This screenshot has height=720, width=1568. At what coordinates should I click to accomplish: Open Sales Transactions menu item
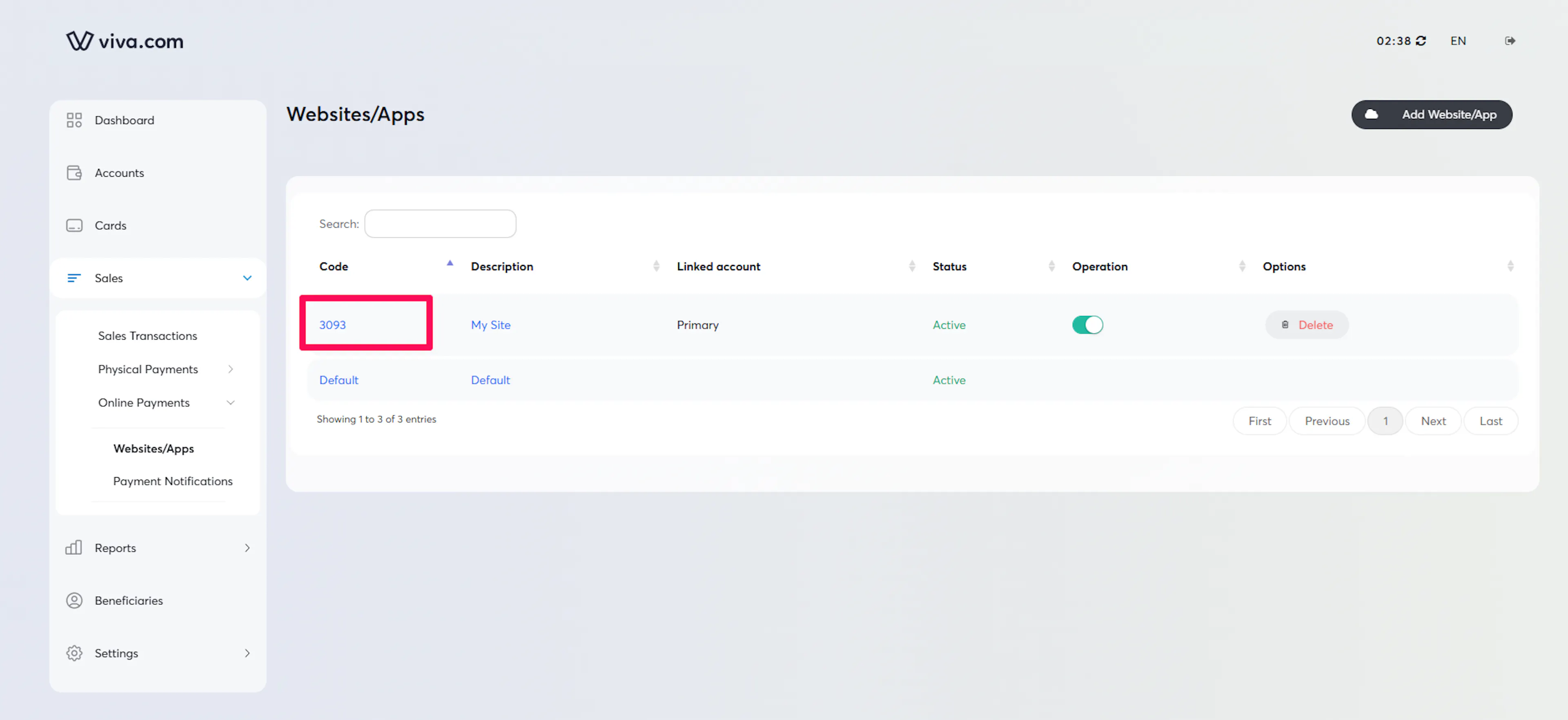(147, 336)
